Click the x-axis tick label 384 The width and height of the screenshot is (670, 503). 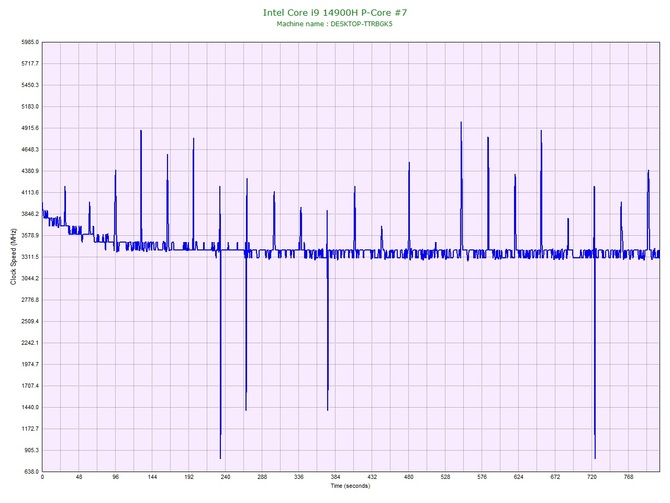point(336,477)
